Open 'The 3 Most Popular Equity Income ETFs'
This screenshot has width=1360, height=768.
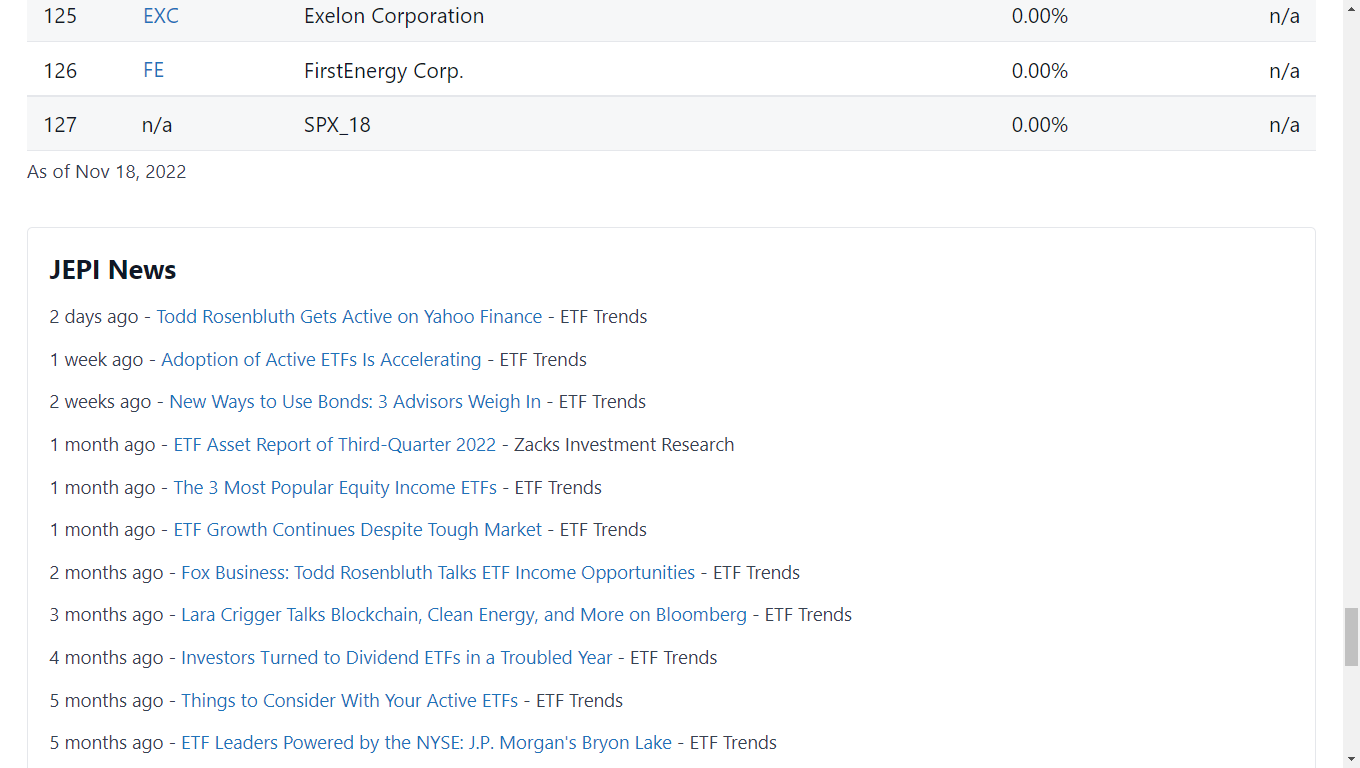pyautogui.click(x=335, y=488)
